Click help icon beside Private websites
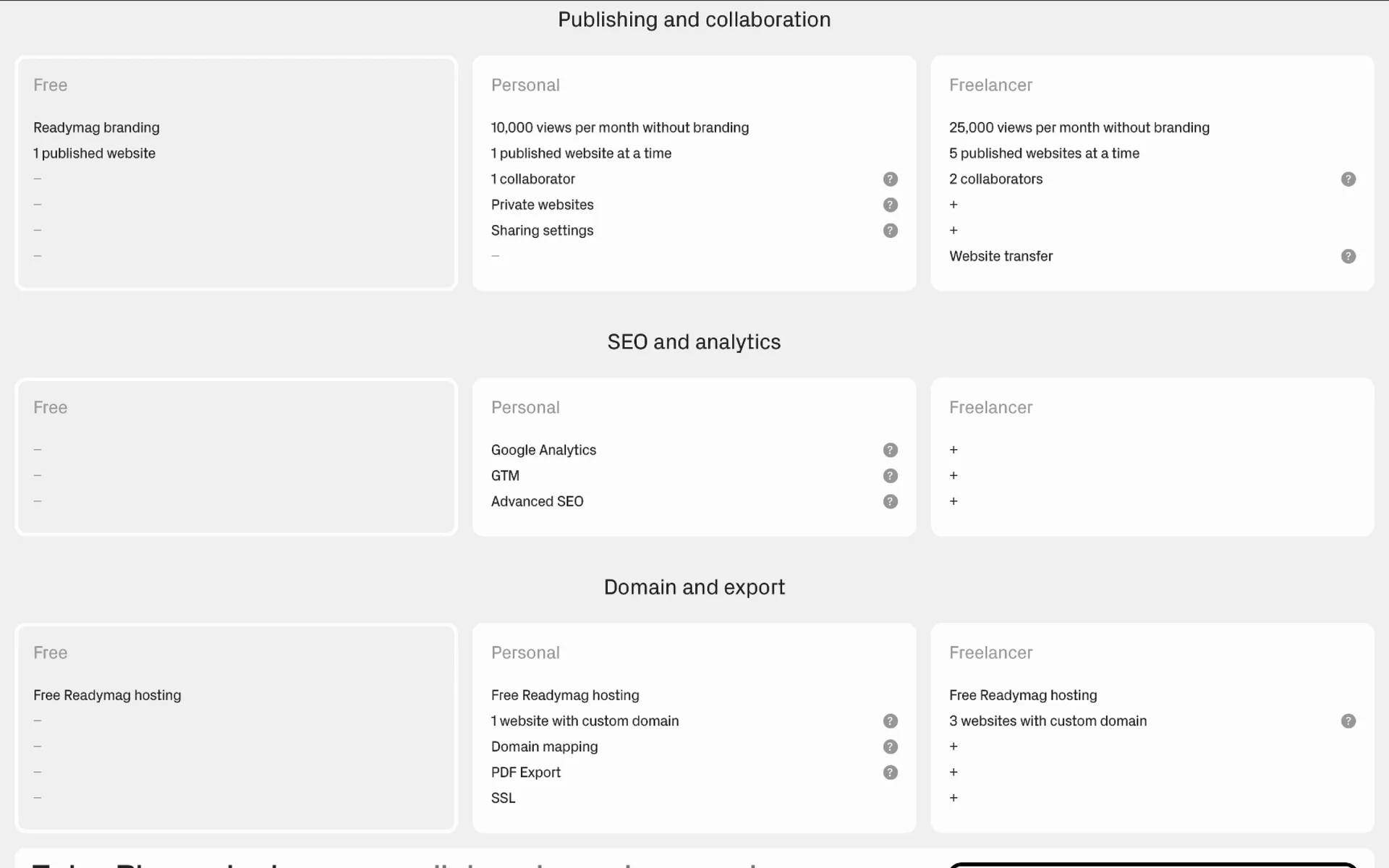The height and width of the screenshot is (868, 1389). click(890, 205)
